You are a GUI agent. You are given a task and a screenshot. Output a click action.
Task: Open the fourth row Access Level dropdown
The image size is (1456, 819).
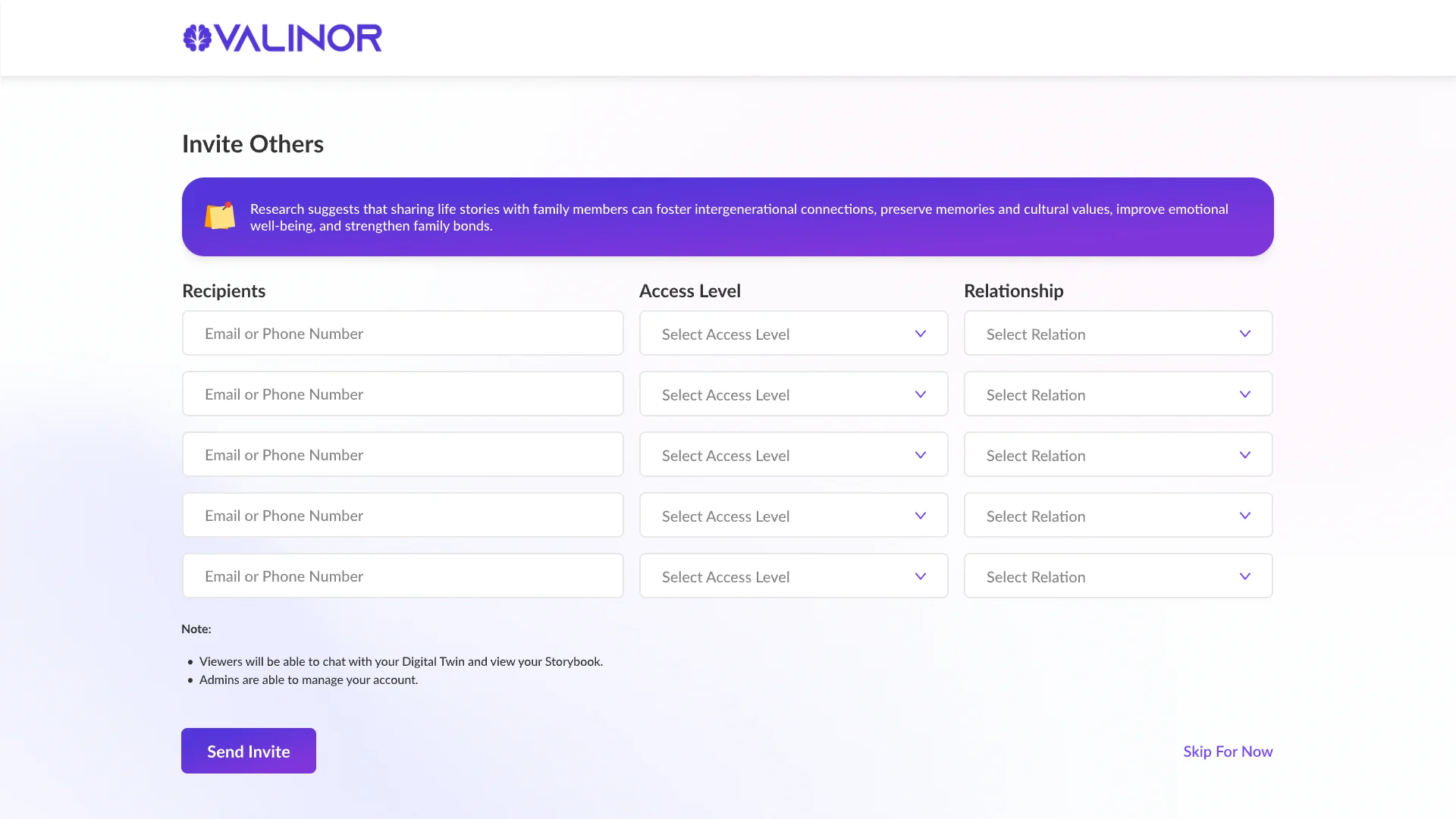793,515
